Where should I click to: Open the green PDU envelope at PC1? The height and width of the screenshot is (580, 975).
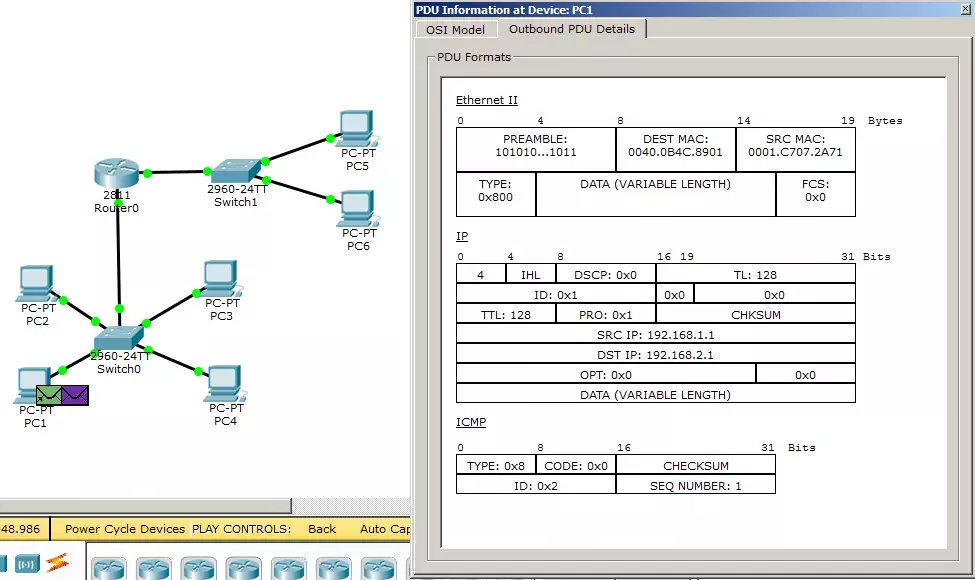tap(49, 395)
